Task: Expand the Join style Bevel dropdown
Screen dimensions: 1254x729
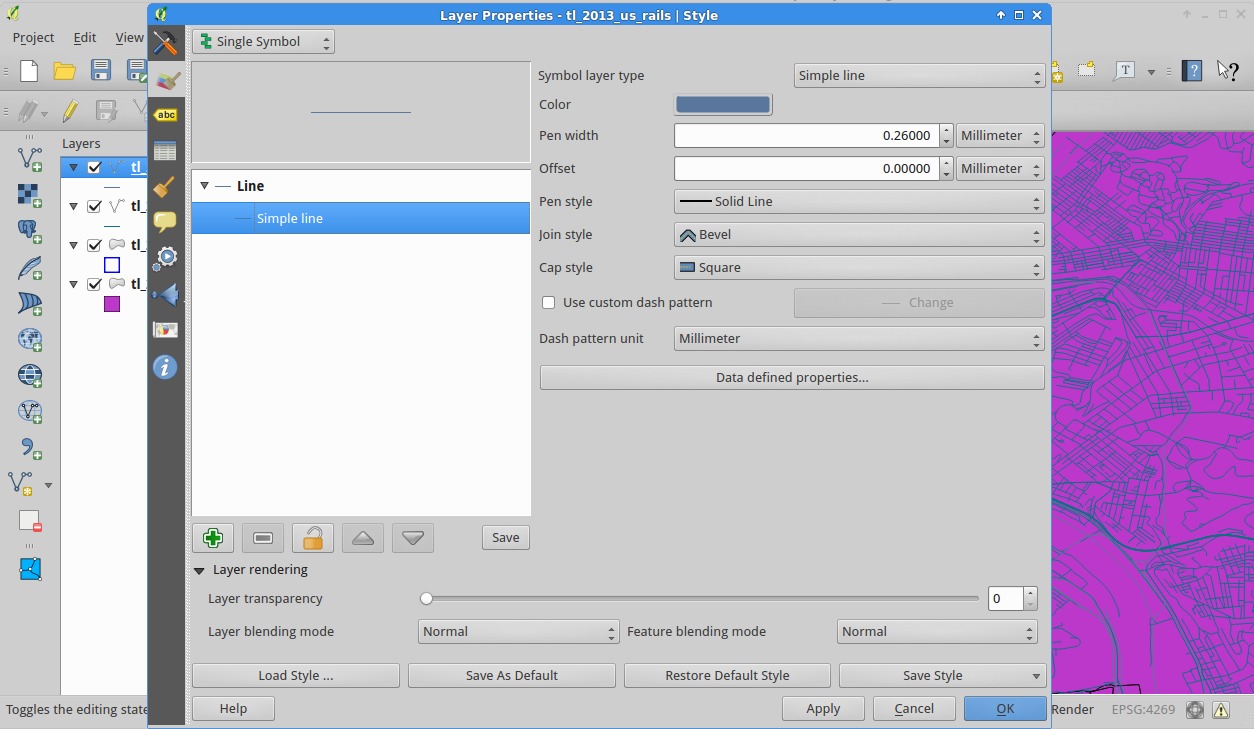Action: coord(859,235)
